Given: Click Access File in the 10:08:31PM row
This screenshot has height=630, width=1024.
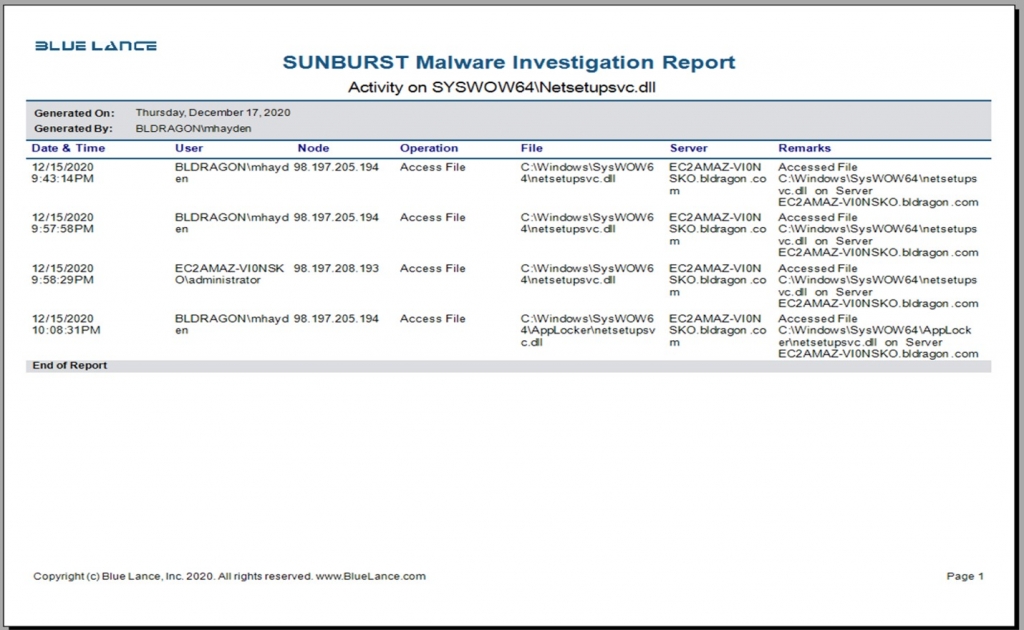Looking at the screenshot, I should (432, 319).
